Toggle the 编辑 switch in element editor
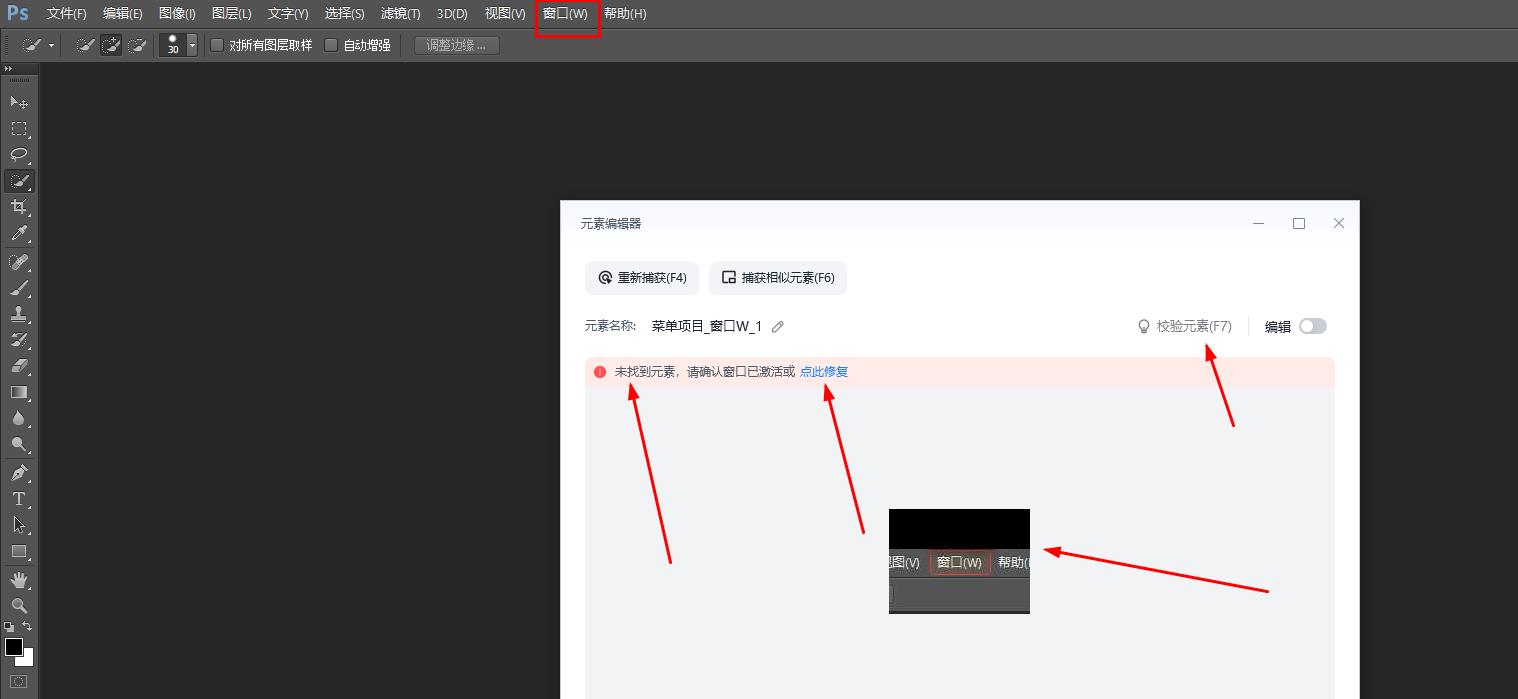 pyautogui.click(x=1312, y=326)
